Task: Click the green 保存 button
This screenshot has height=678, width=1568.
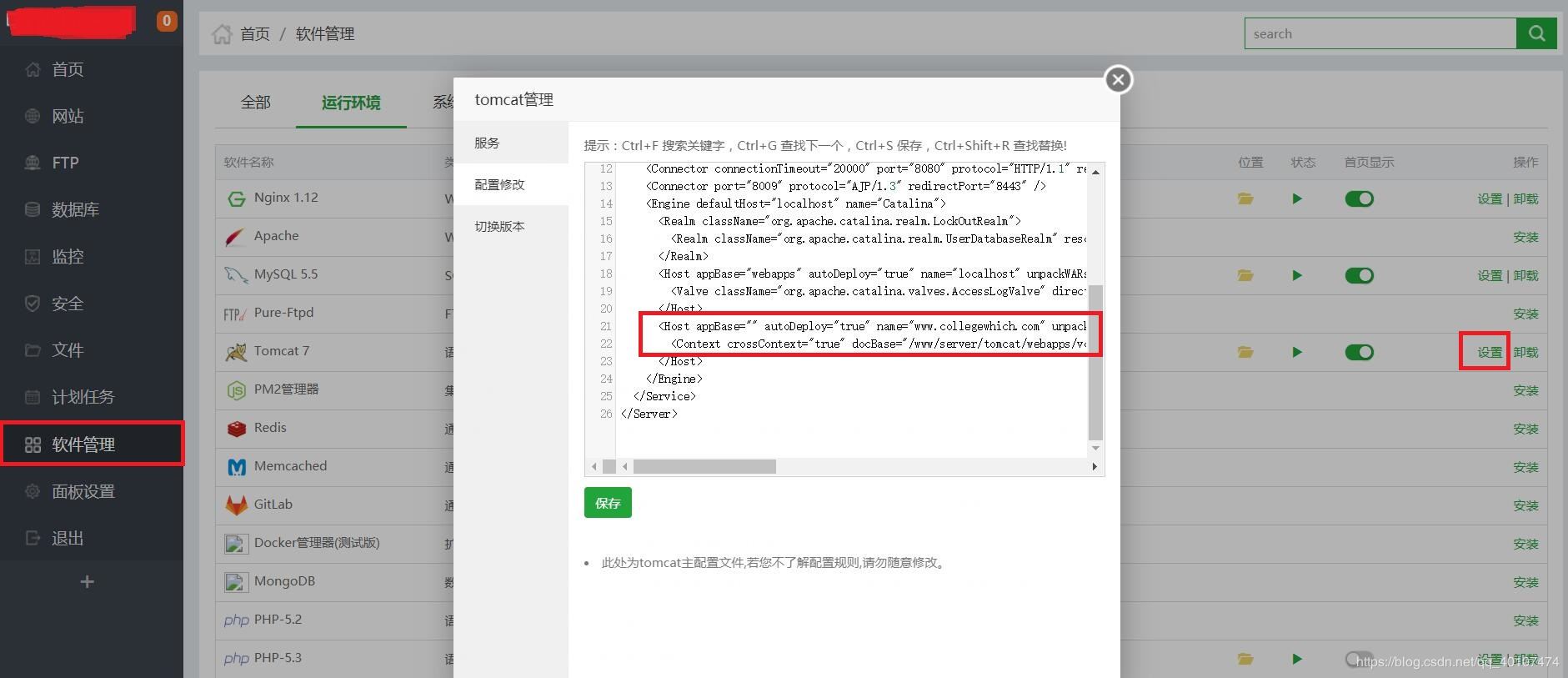Action: tap(608, 503)
